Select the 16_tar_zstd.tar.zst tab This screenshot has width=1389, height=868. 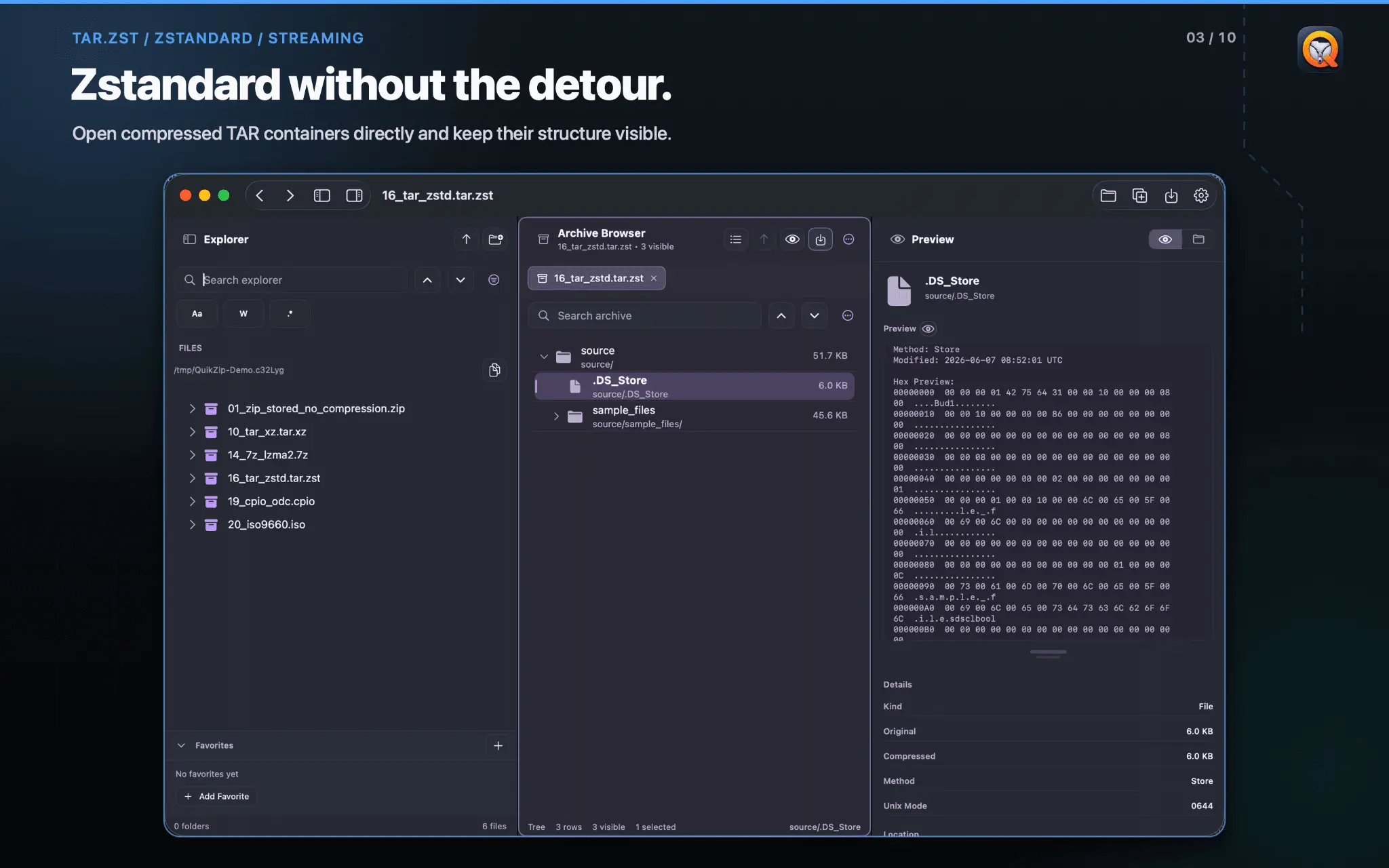click(x=598, y=279)
